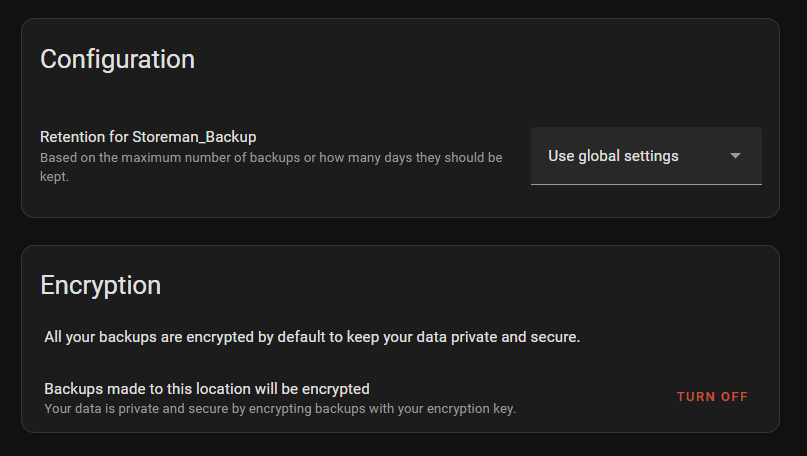
Task: Click the retention description about maximum backups
Action: (x=270, y=158)
